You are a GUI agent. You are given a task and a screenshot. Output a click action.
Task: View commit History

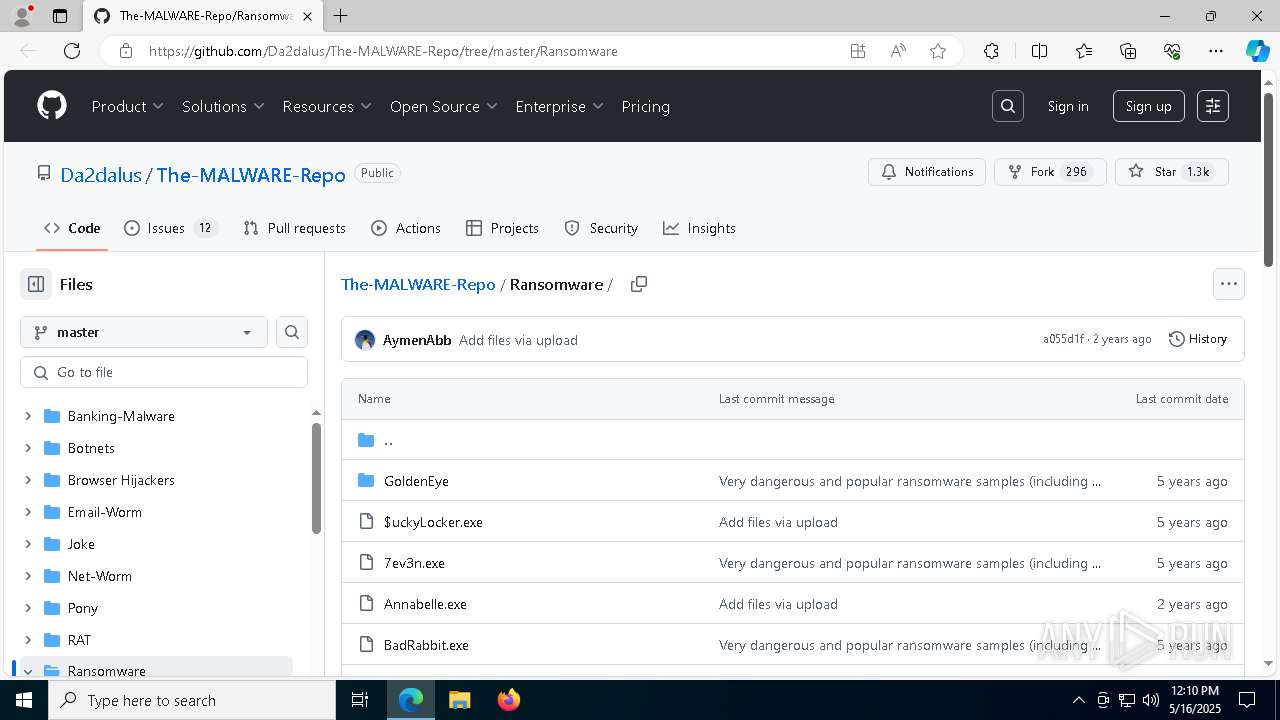point(1198,339)
